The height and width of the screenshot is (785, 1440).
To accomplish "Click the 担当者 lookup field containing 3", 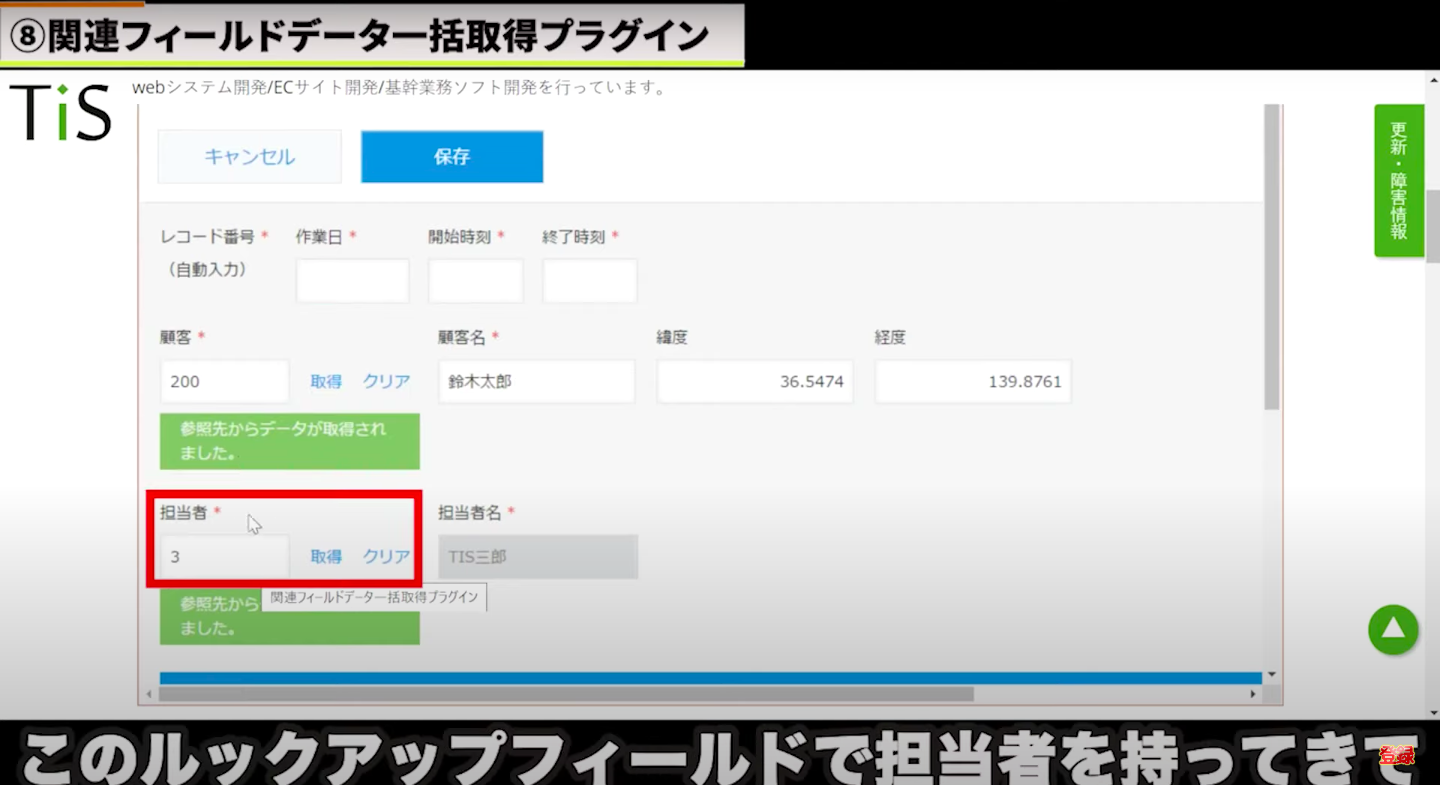I will point(224,557).
